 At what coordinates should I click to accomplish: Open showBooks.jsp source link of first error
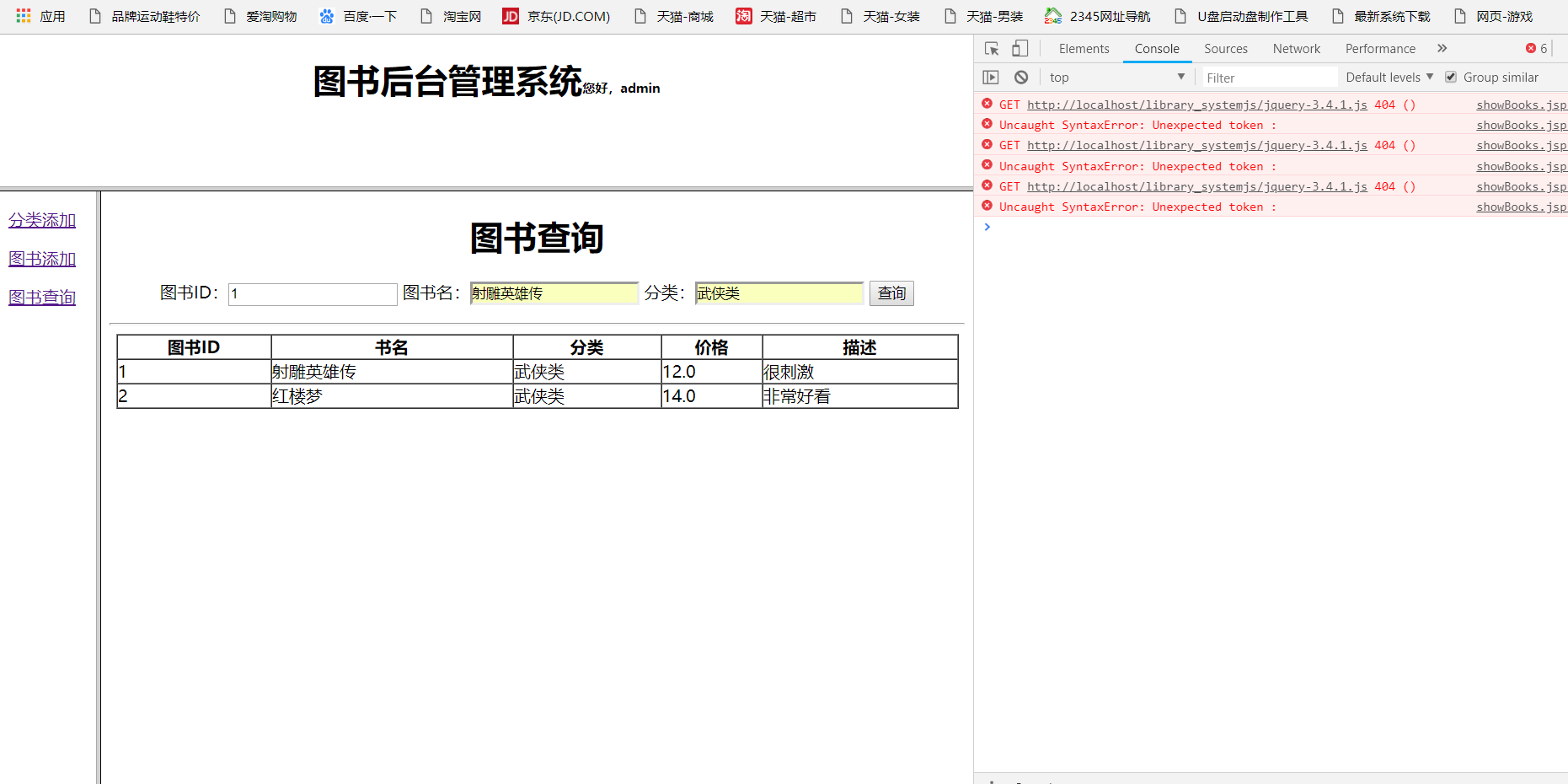tap(1521, 105)
